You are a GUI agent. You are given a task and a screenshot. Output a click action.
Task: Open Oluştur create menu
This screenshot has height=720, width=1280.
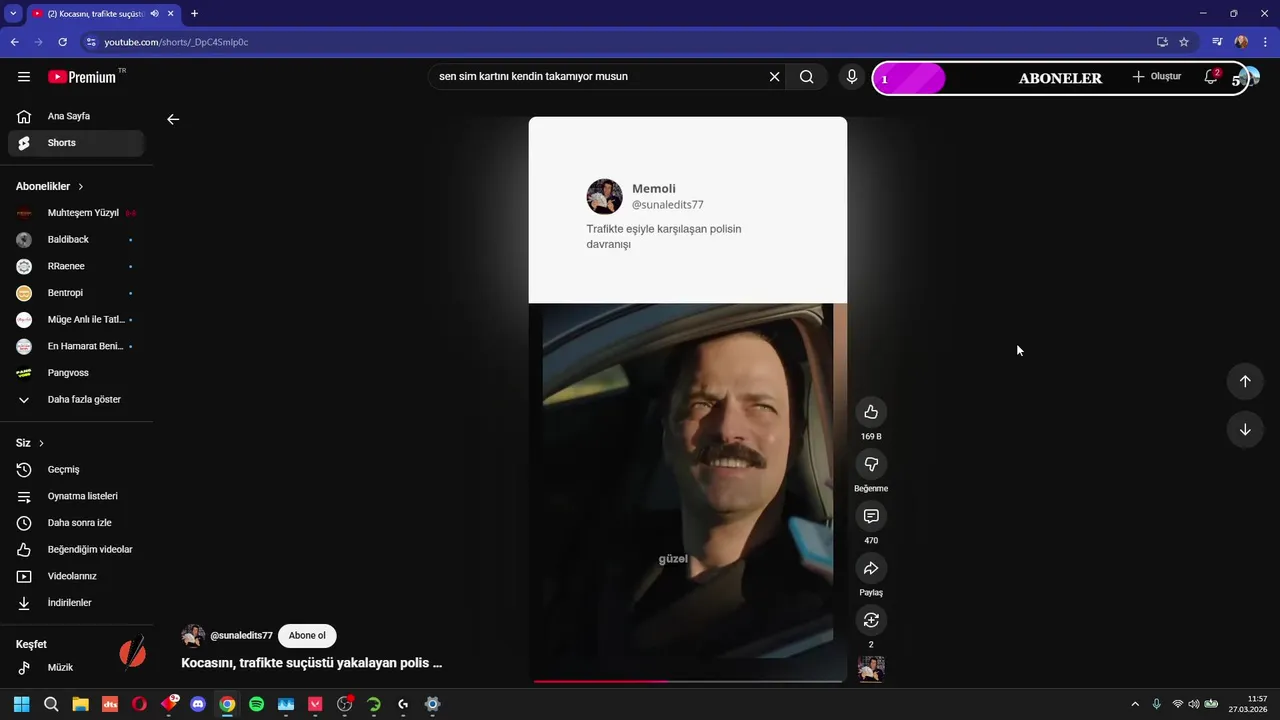tap(1156, 77)
